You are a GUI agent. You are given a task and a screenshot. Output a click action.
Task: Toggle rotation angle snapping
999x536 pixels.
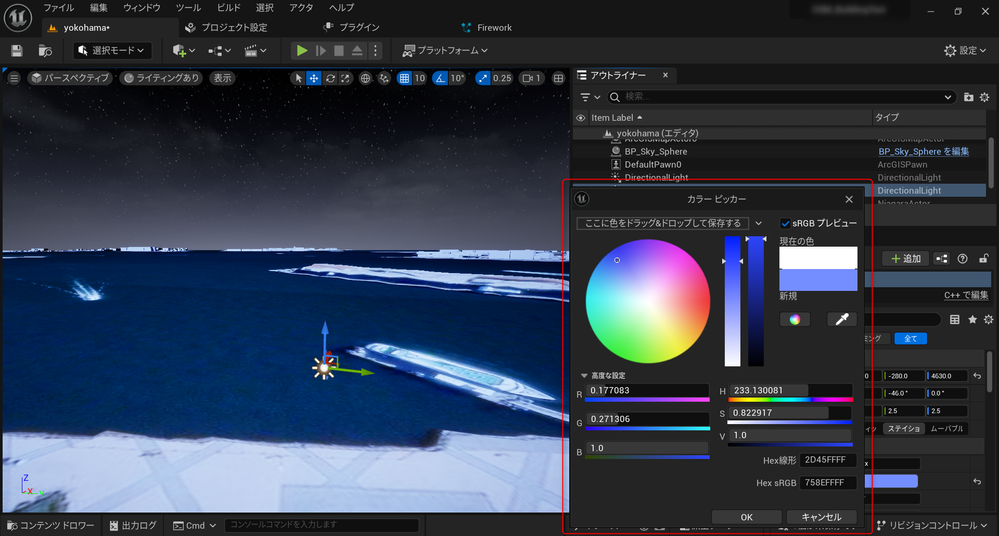pos(440,78)
